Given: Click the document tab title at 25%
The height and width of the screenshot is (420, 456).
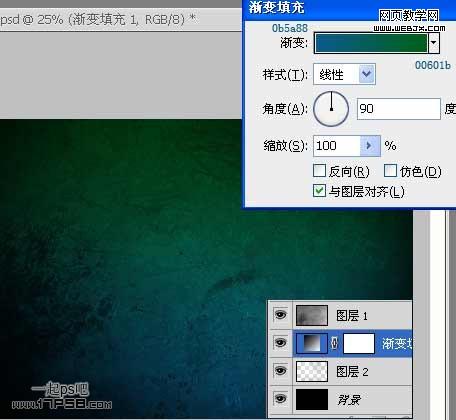Looking at the screenshot, I should (x=98, y=20).
